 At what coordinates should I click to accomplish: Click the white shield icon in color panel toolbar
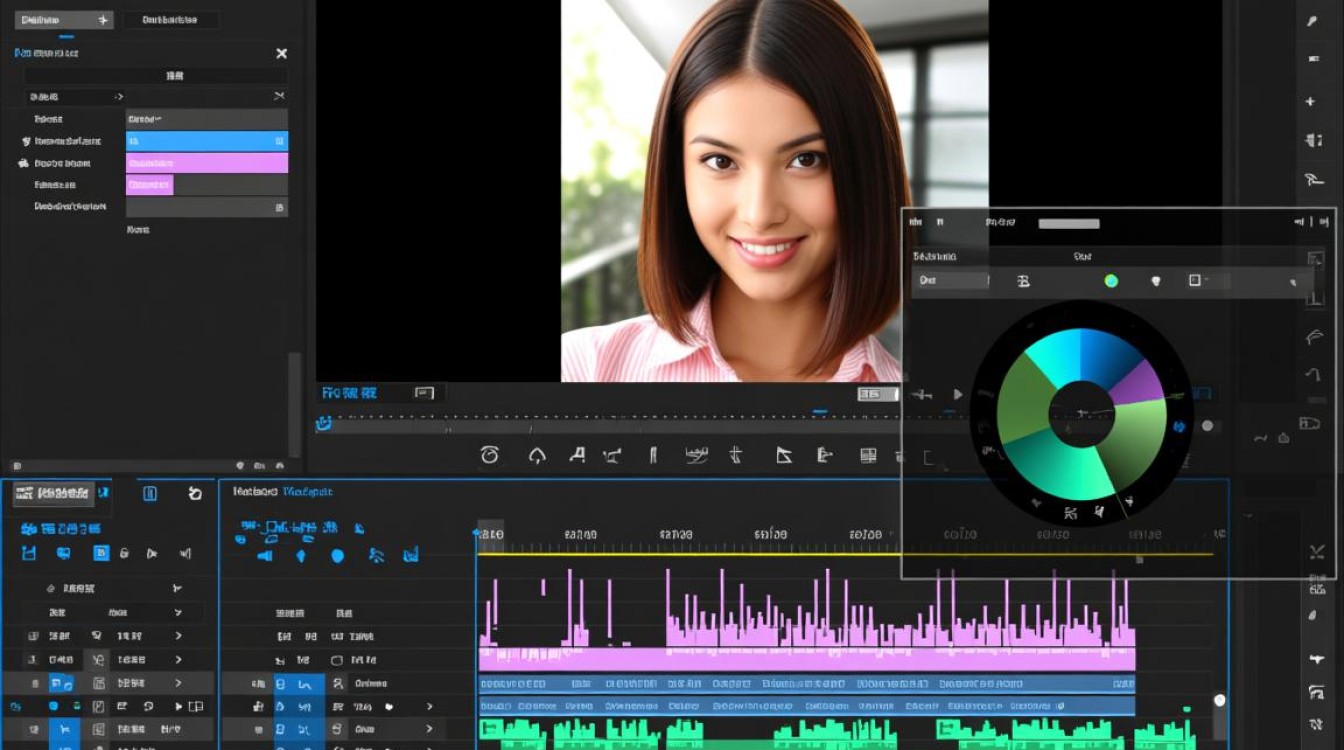click(1156, 281)
